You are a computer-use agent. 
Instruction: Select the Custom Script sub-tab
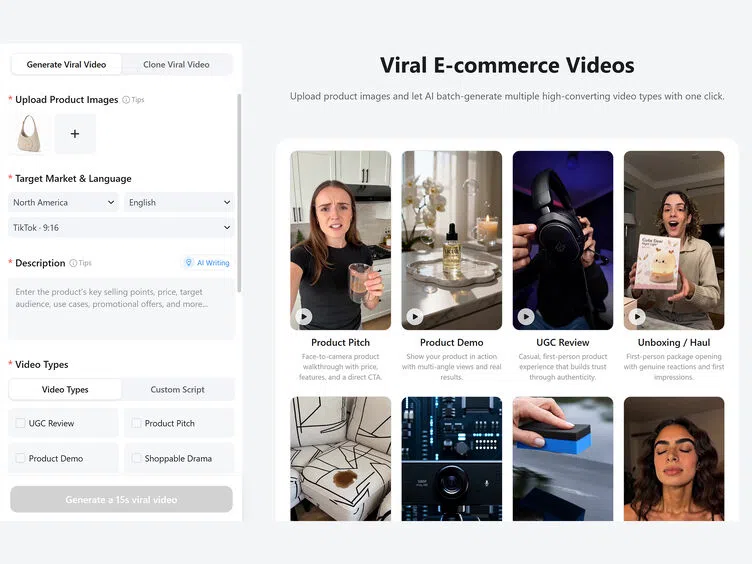177,389
